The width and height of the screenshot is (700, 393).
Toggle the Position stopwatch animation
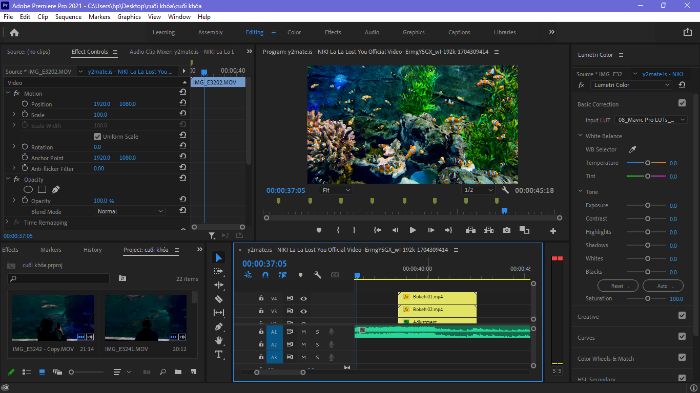click(25, 104)
